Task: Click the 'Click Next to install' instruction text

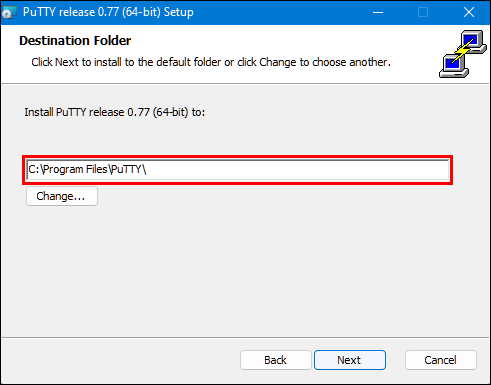Action: click(x=211, y=62)
